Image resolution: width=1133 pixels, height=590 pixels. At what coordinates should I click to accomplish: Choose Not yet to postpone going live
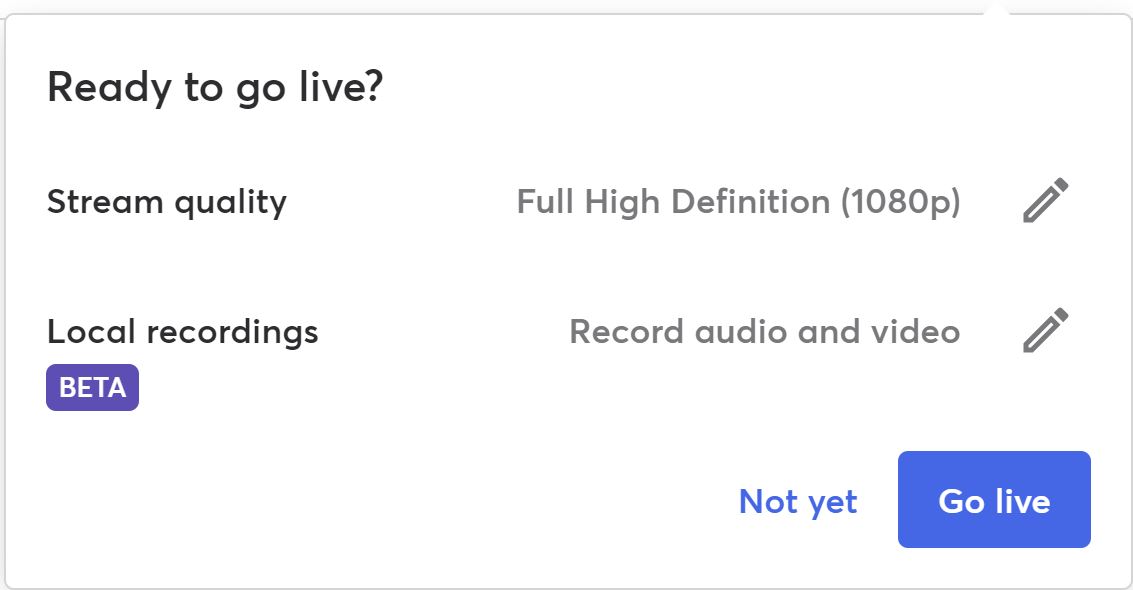(x=798, y=500)
